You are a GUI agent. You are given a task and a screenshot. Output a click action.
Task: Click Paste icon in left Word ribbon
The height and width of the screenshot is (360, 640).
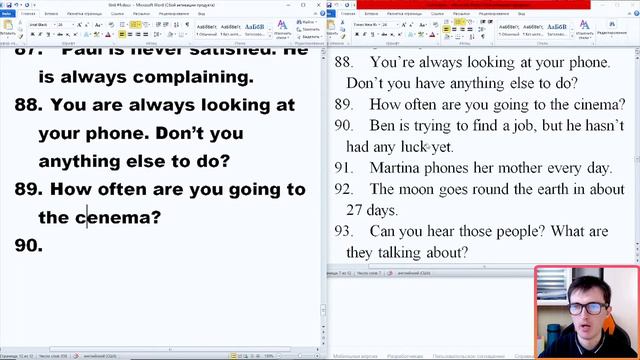[x=8, y=24]
